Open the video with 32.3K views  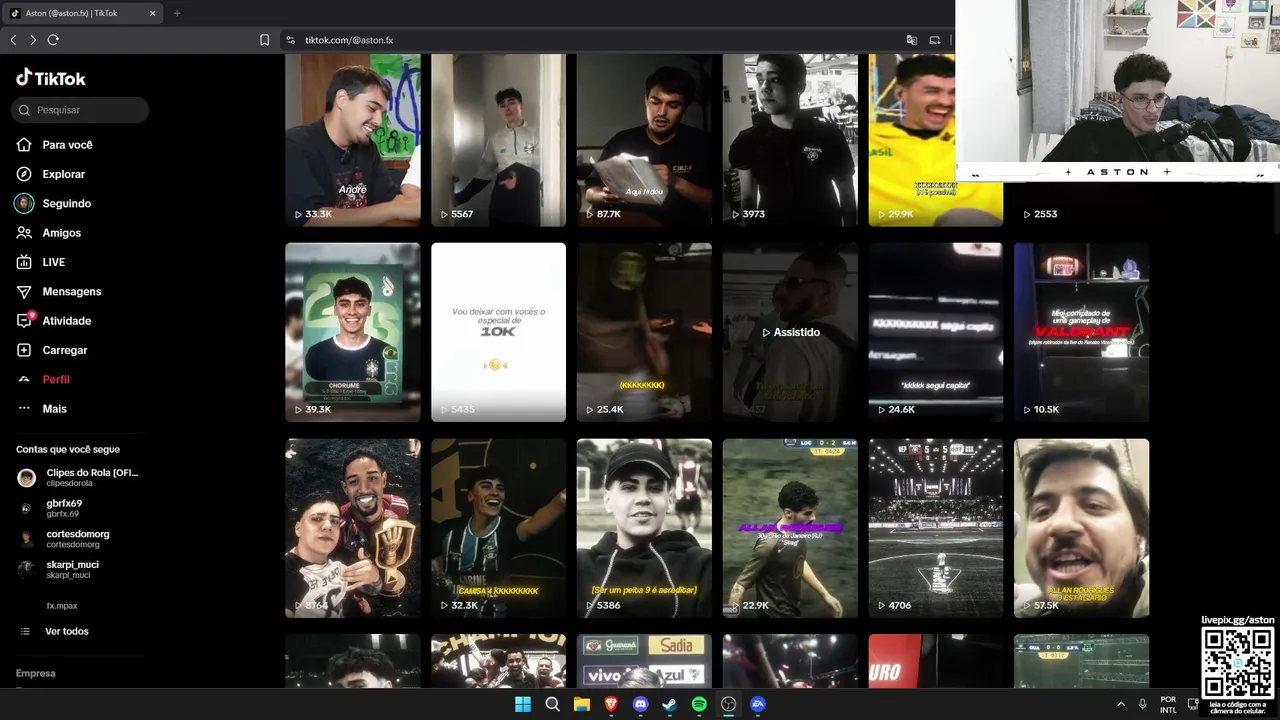coord(498,528)
